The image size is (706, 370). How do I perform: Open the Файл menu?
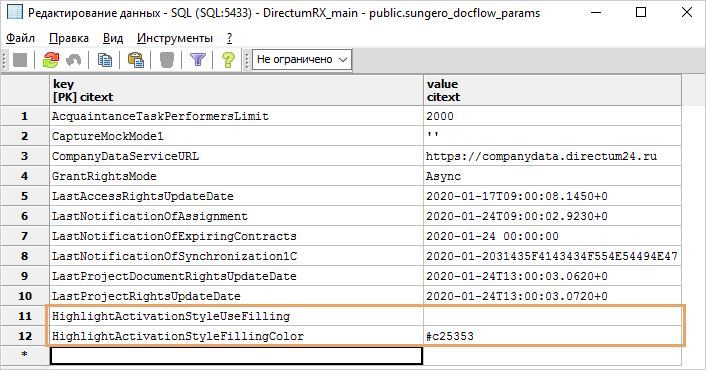20,38
